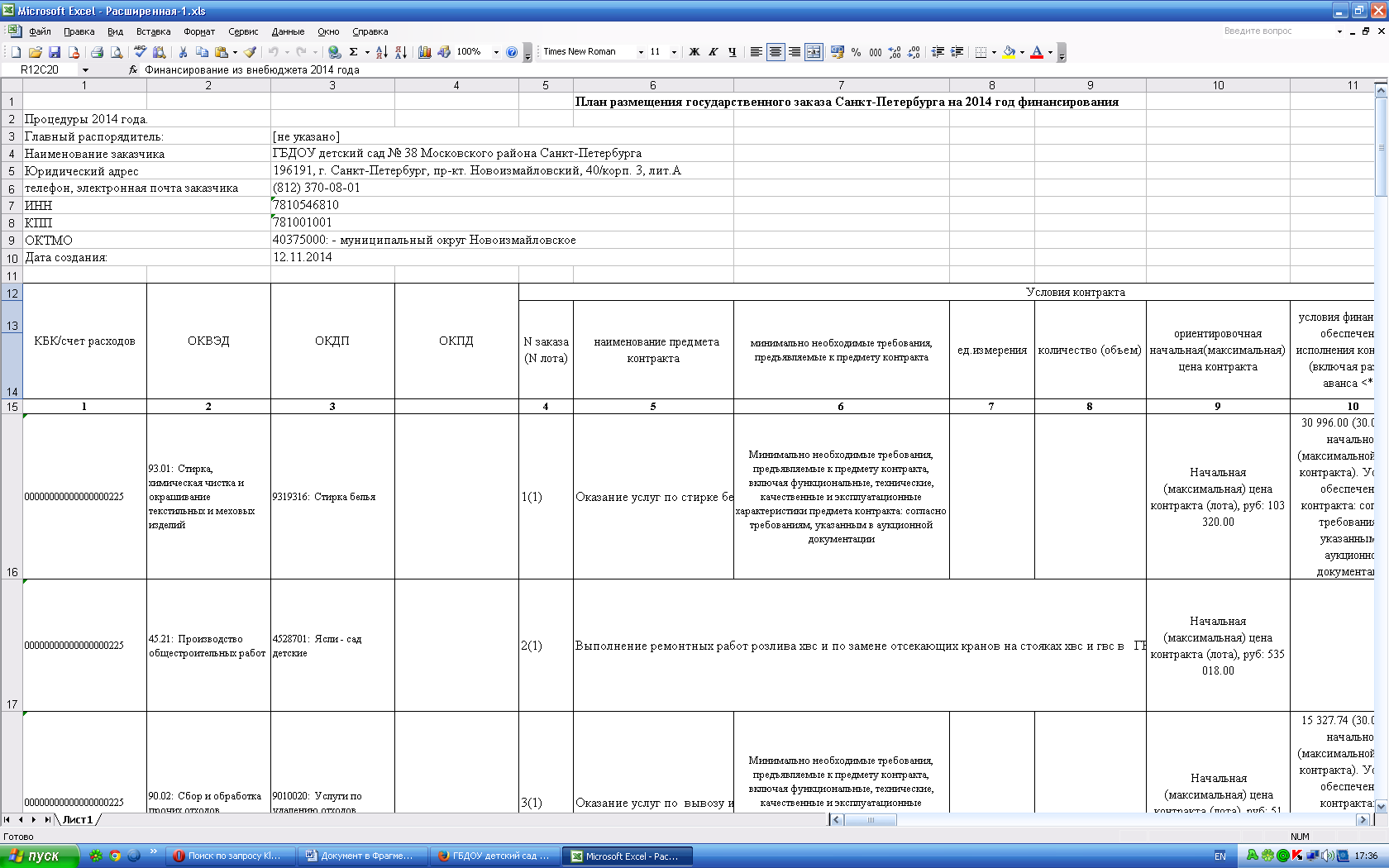Open the Правка menu
Image resolution: width=1389 pixels, height=868 pixels.
(x=79, y=31)
